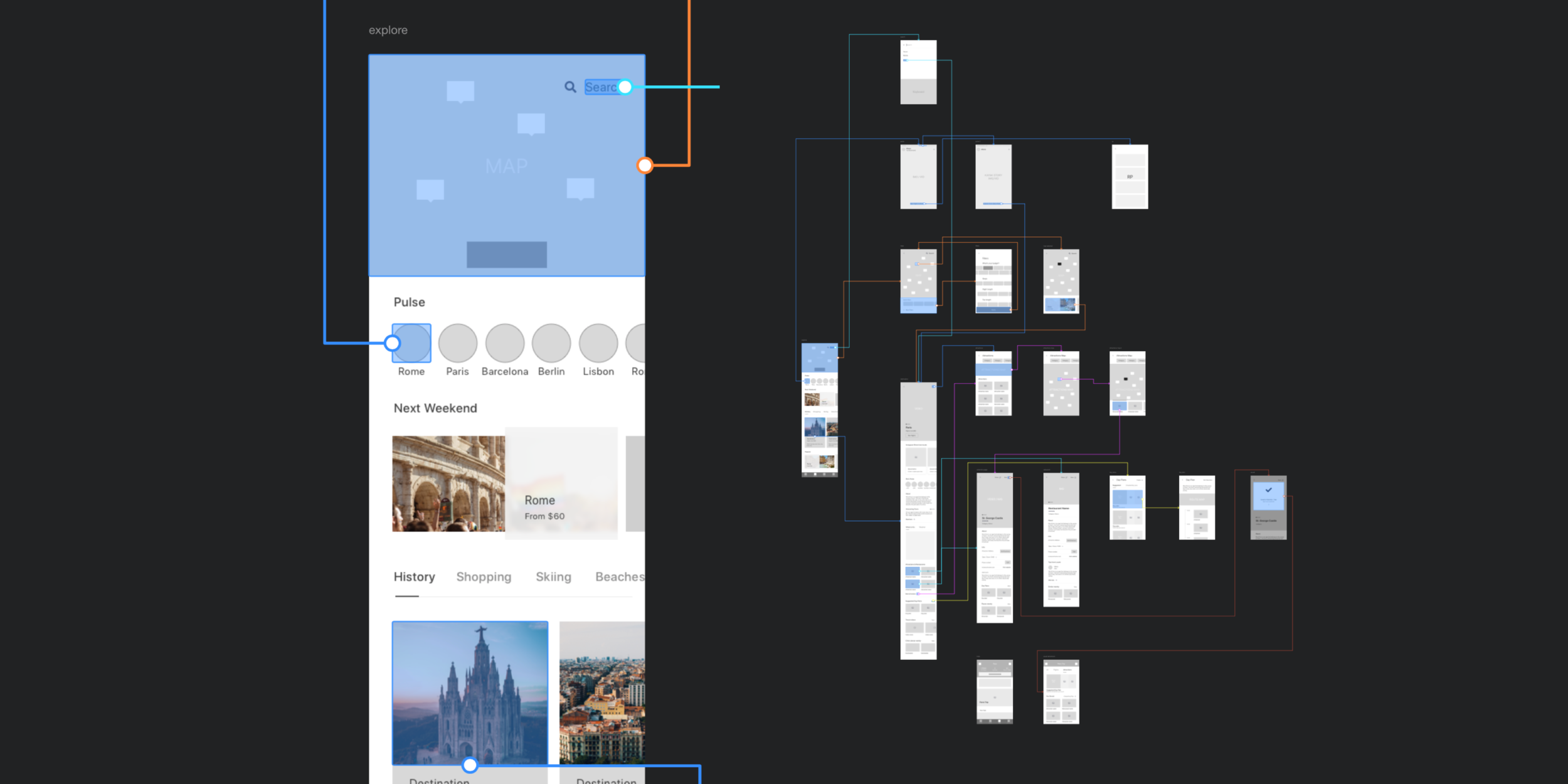
Task: Open the Colosseum photo thumbnail
Action: (x=448, y=484)
